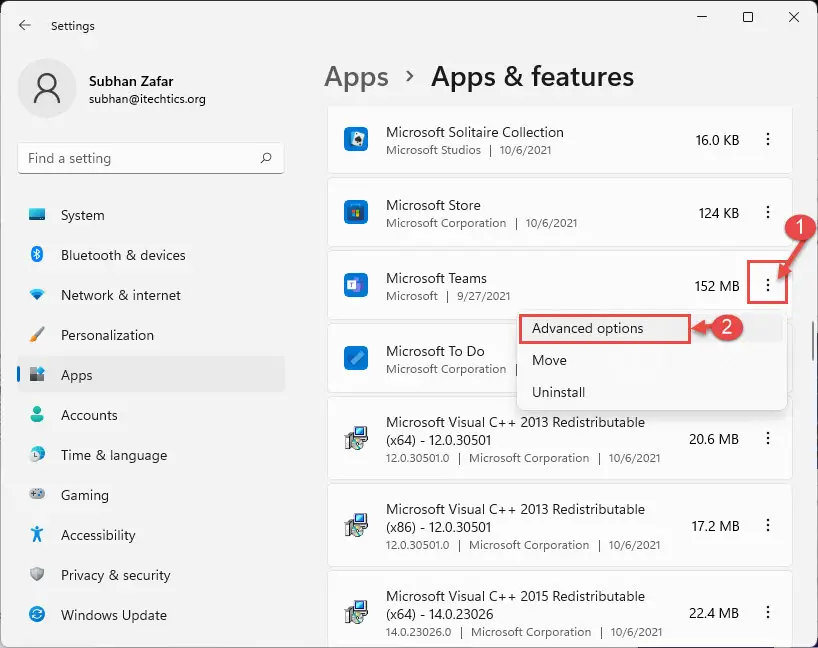Click the Find a setting search box
The height and width of the screenshot is (648, 818).
point(151,158)
